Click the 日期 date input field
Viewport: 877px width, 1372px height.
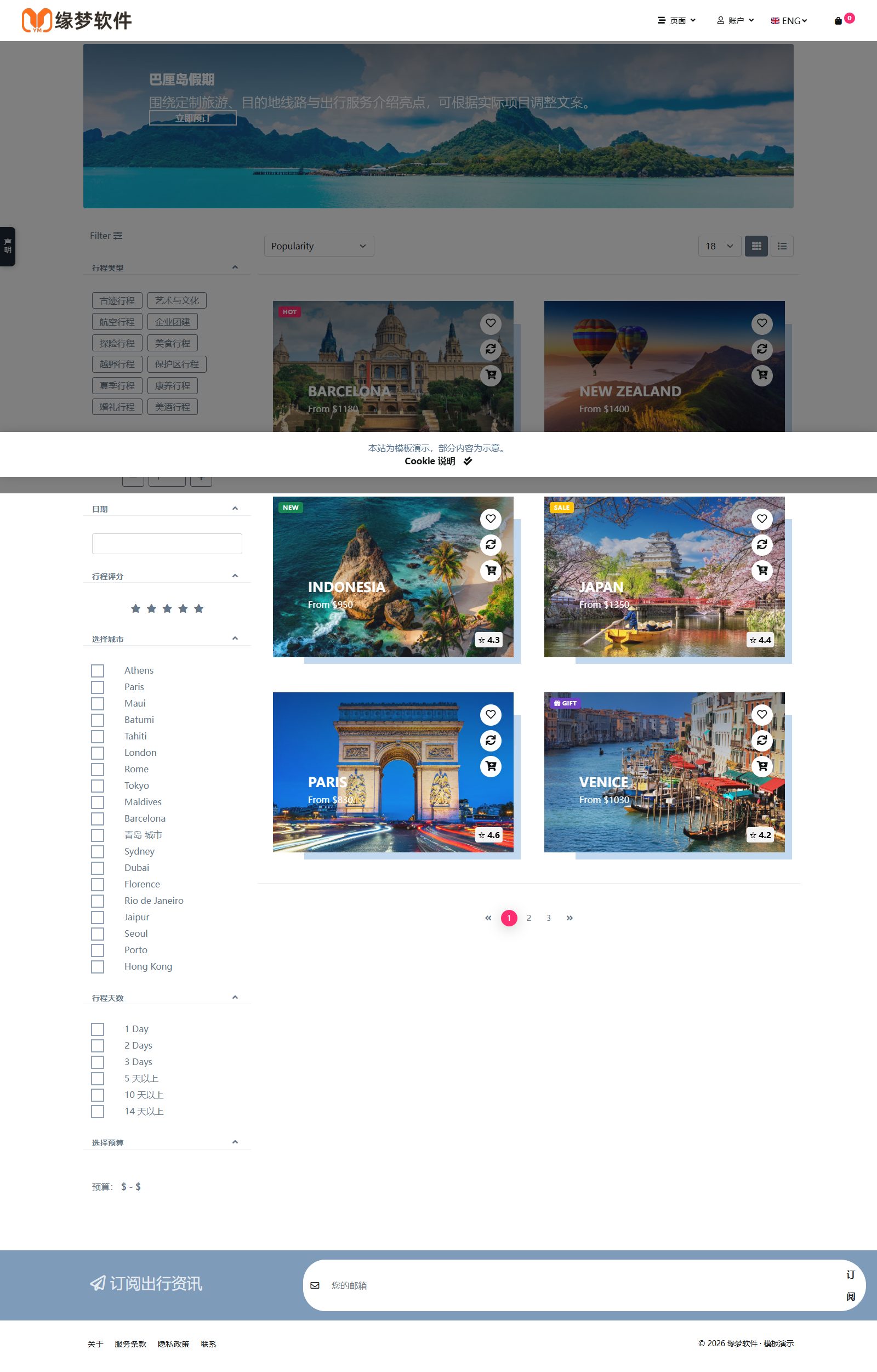coord(167,544)
